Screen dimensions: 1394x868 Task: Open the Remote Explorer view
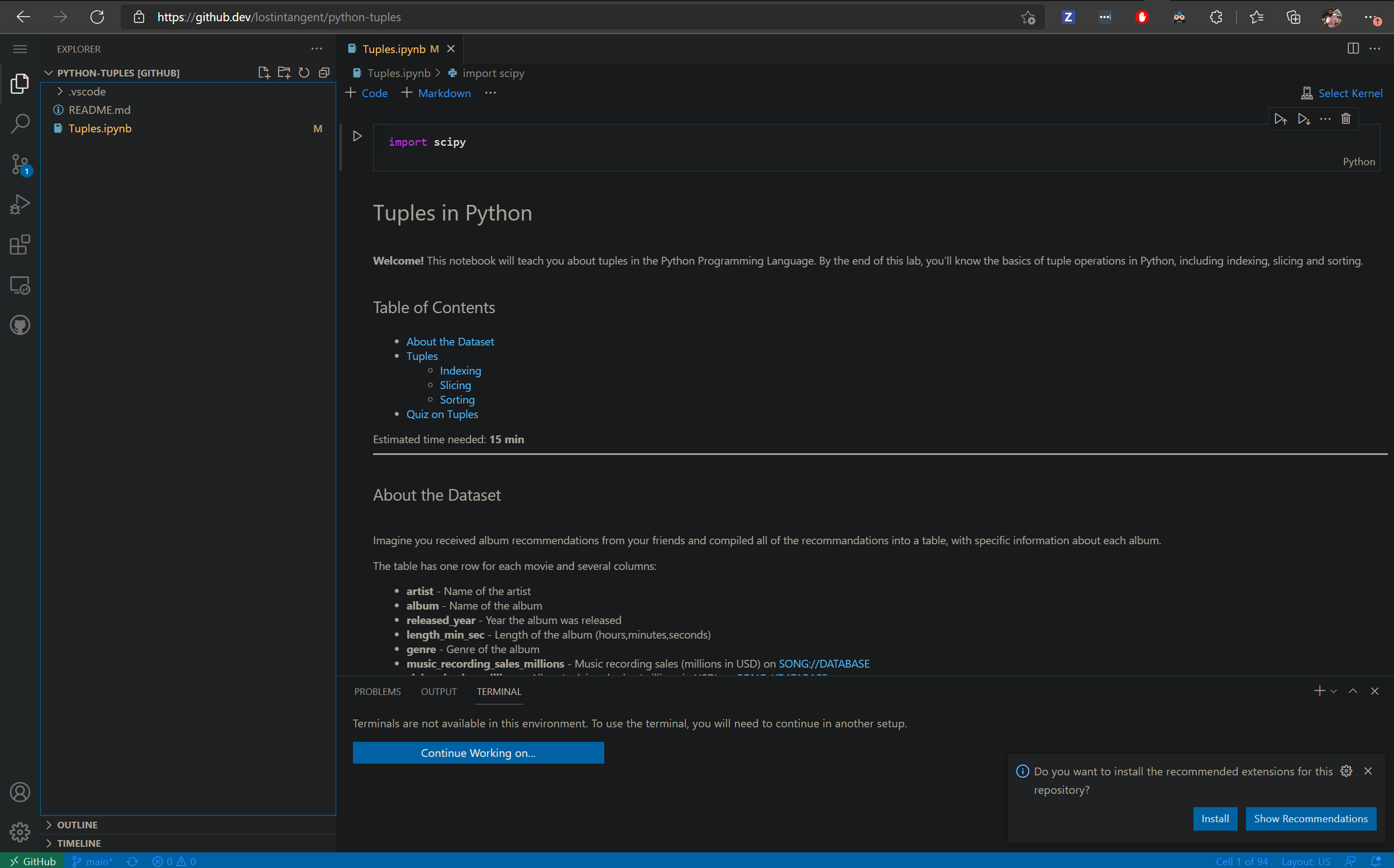20,285
